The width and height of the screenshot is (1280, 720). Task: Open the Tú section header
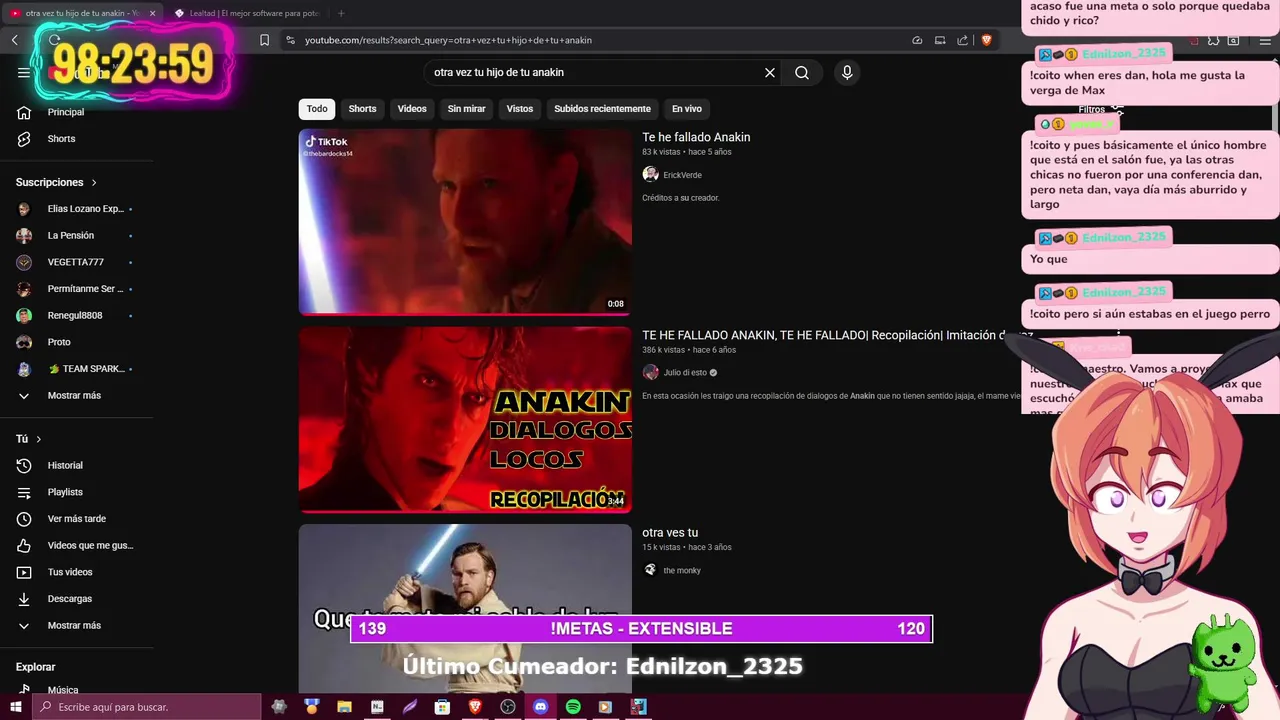[x=29, y=439]
